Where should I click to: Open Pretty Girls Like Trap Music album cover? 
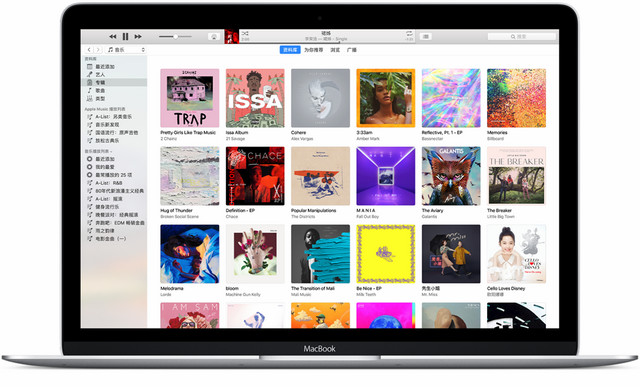click(x=190, y=98)
